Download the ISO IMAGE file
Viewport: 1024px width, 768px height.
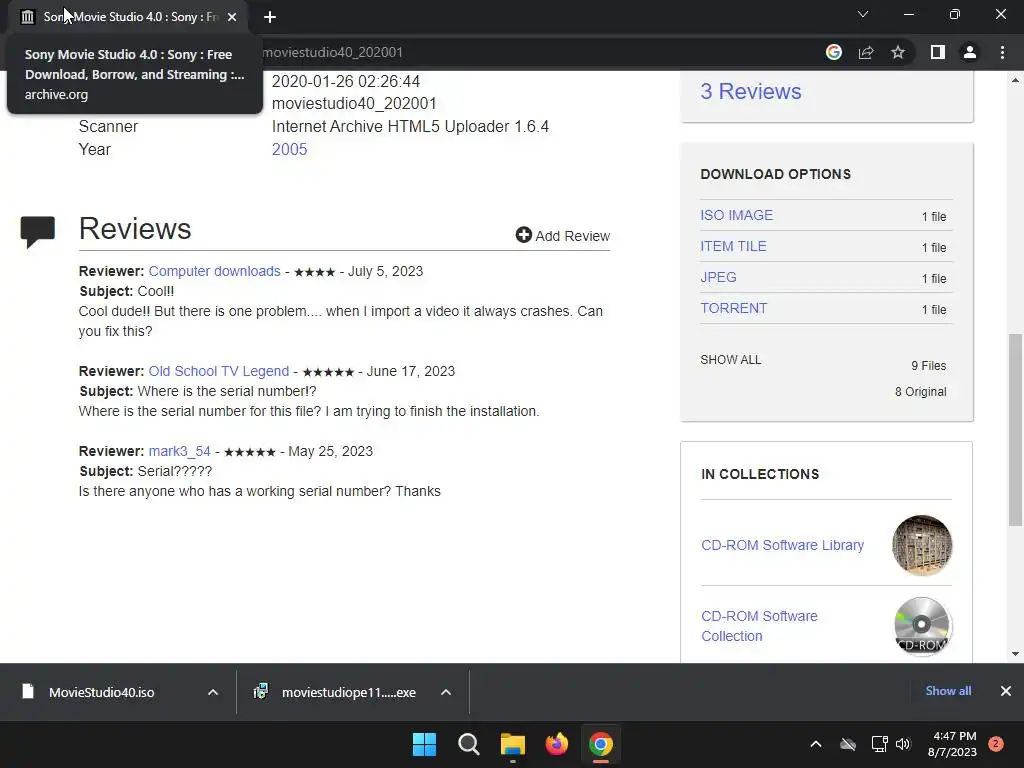(736, 216)
